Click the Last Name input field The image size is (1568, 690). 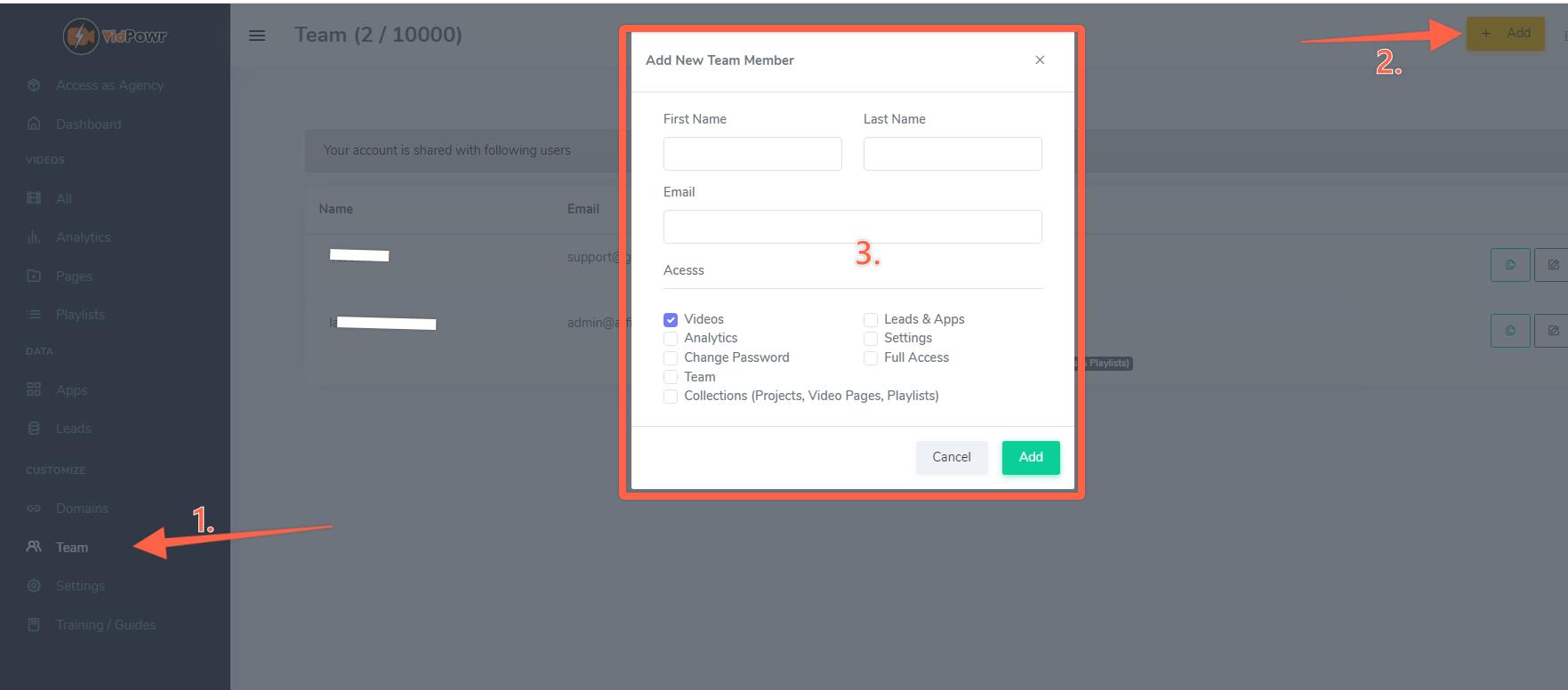tap(953, 154)
